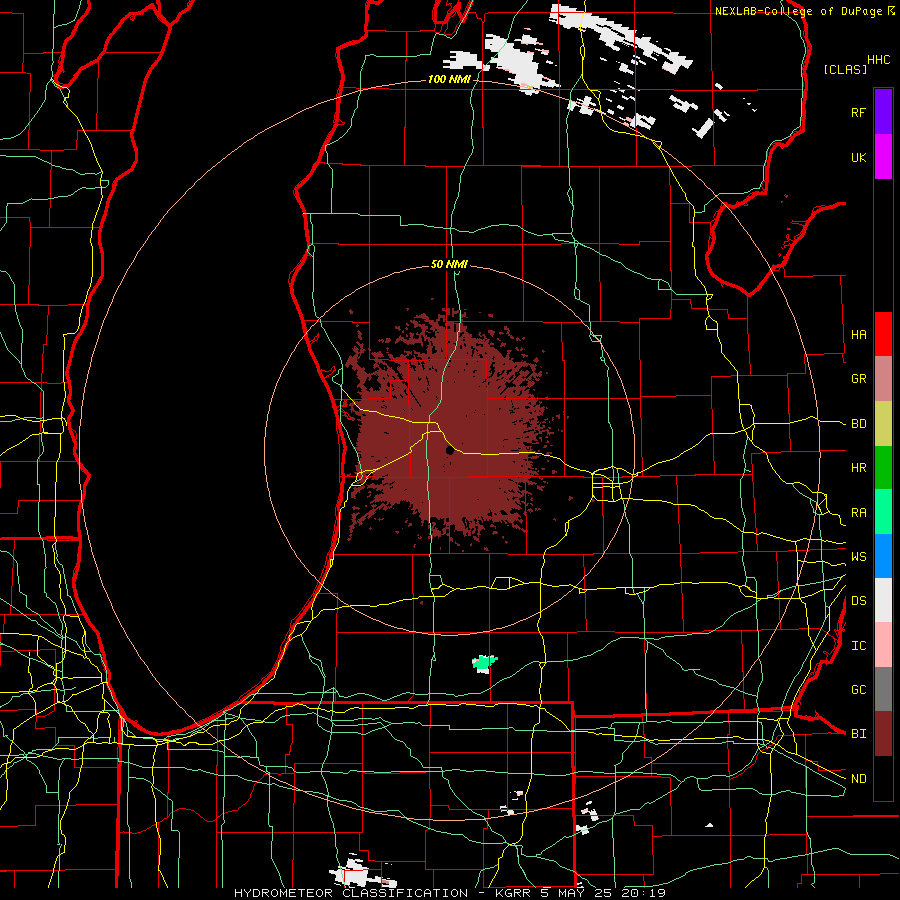Click the 'WS' legend label
900x900 pixels.
coord(858,556)
